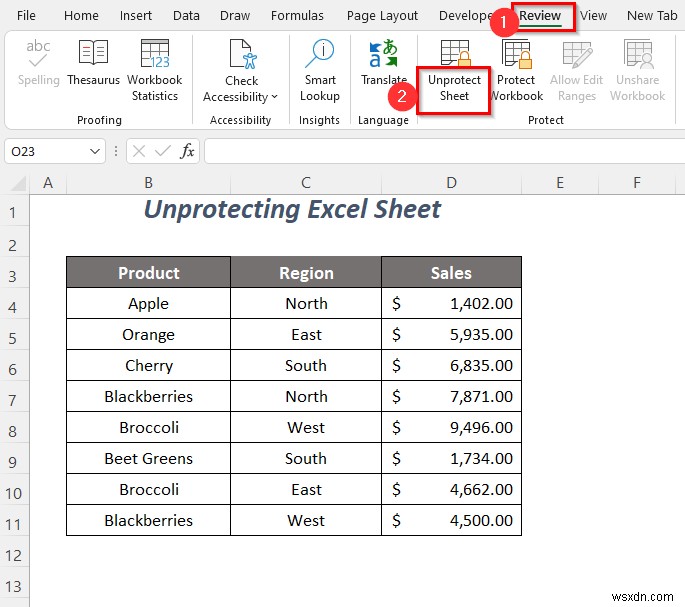Select the Blackberries cell in row 7
Screen dimensions: 685x607
pyautogui.click(x=149, y=396)
